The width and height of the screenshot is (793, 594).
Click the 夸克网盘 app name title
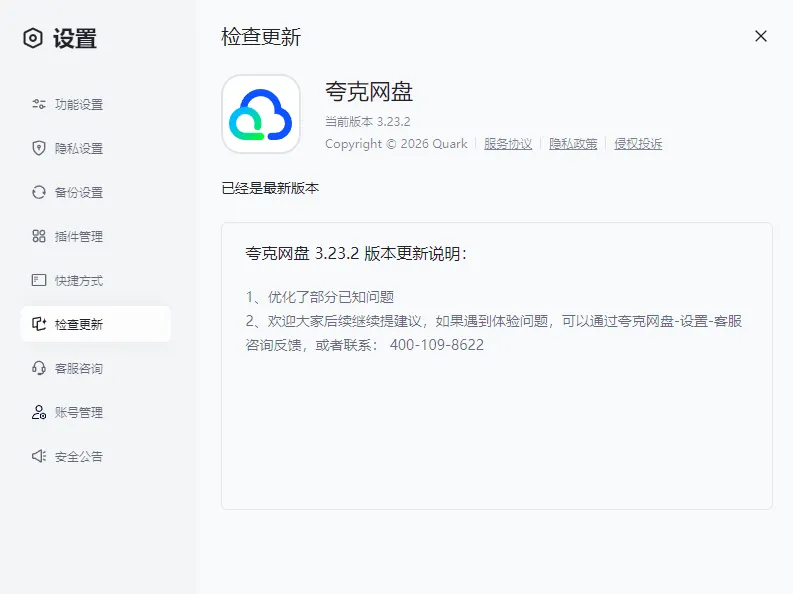369,92
